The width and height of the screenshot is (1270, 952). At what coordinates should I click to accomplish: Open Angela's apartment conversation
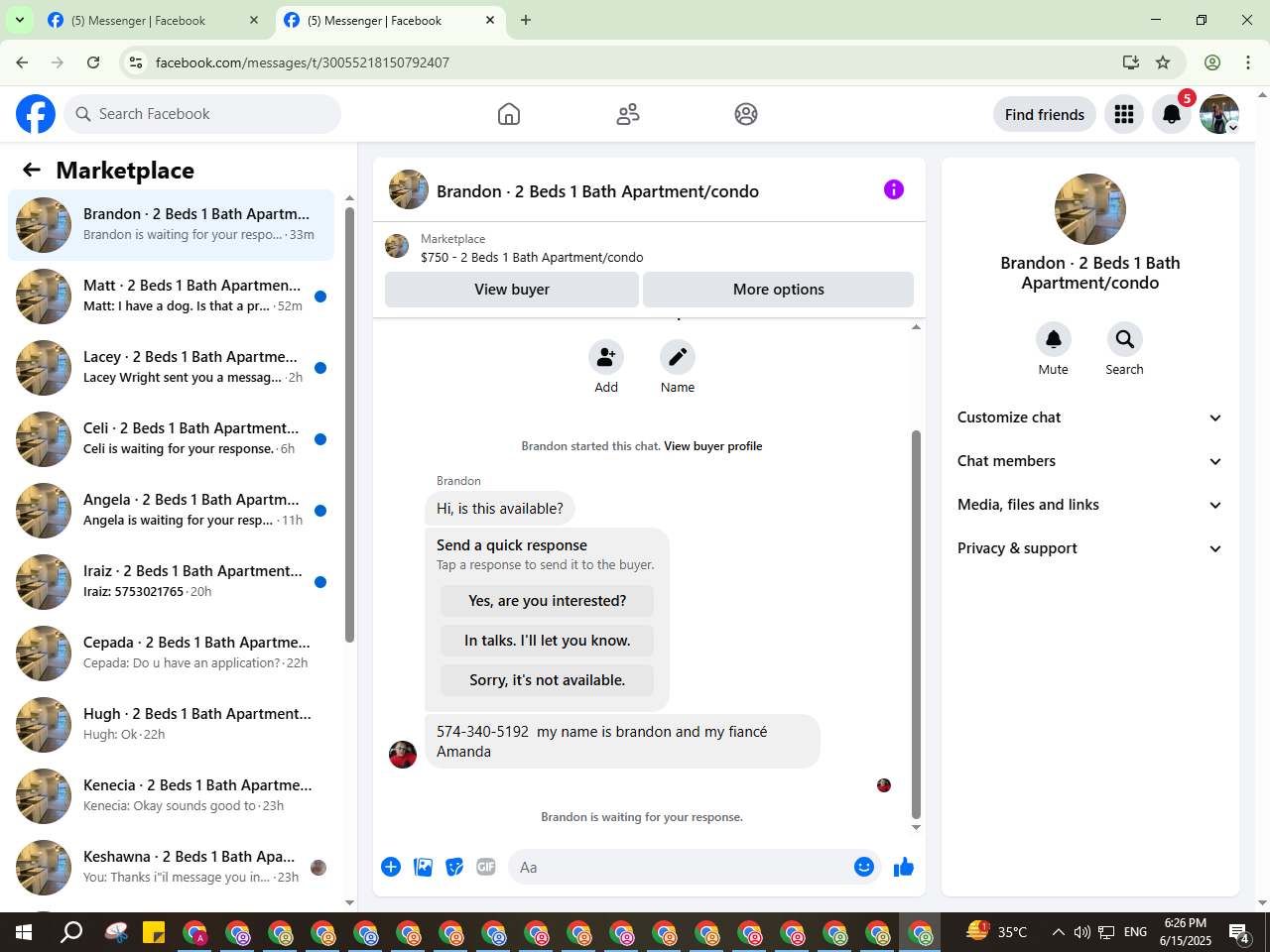point(172,511)
